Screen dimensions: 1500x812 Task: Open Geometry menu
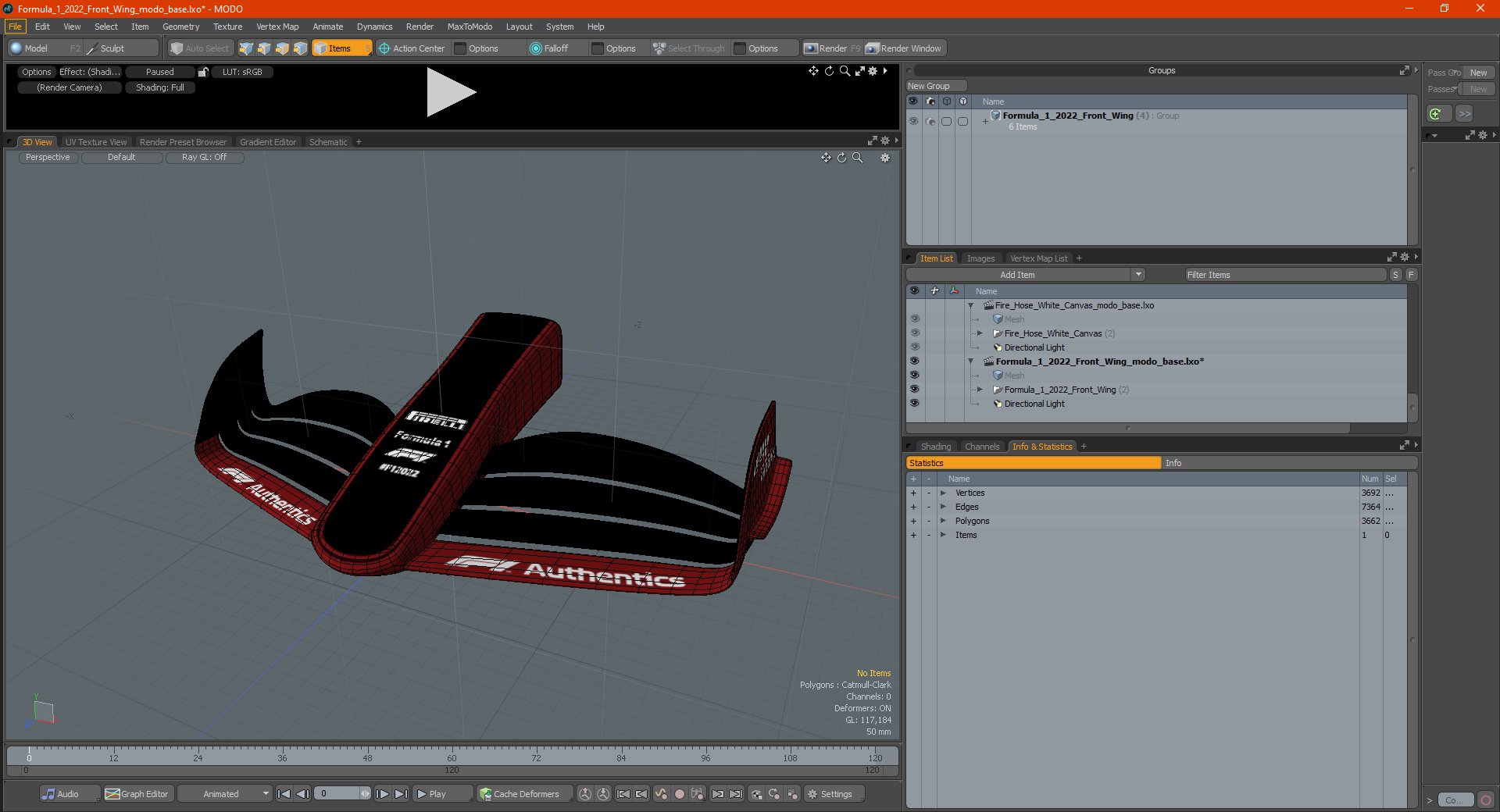[180, 27]
